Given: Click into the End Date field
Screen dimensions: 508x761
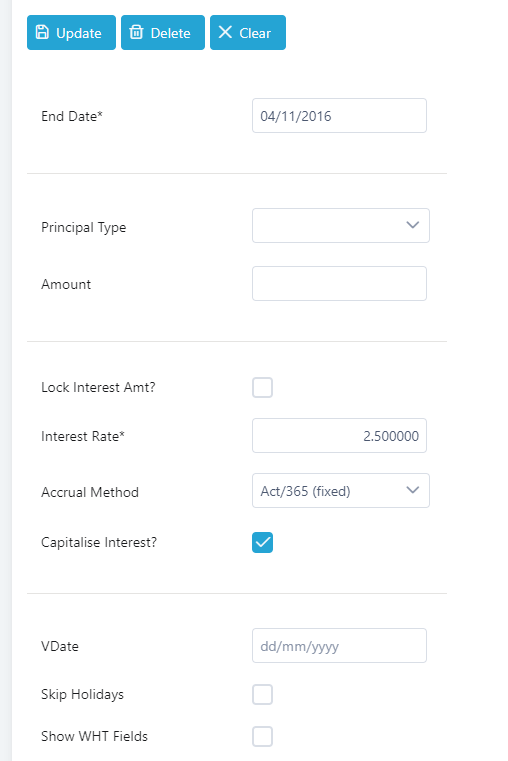Looking at the screenshot, I should 339,116.
